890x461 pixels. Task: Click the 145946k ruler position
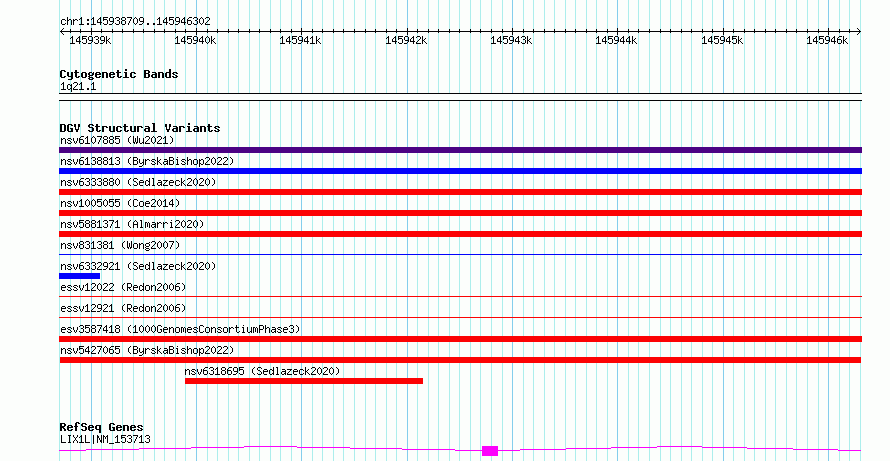coord(827,40)
